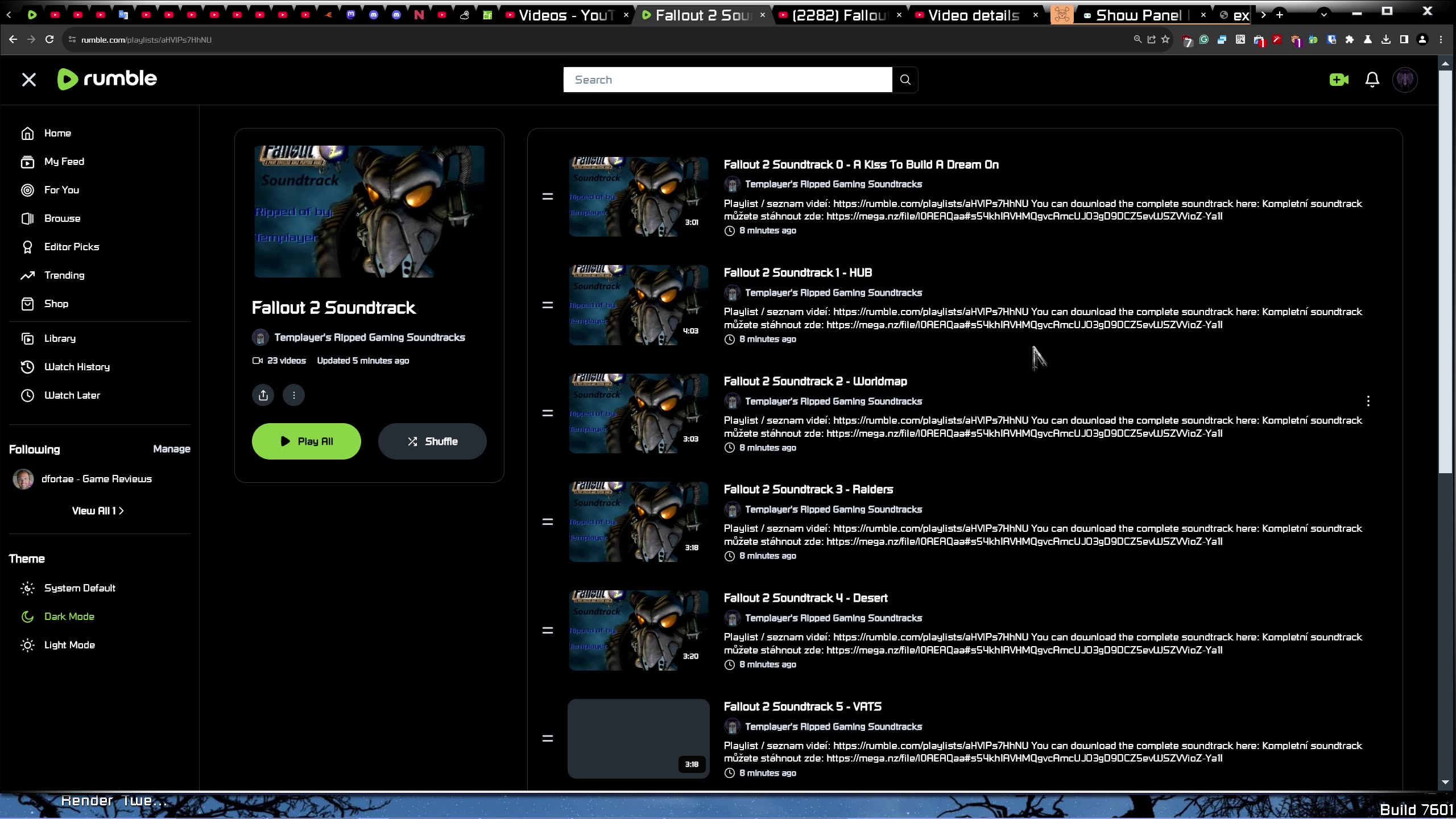Open Manage for followed channels
The height and width of the screenshot is (819, 1456).
[x=172, y=449]
